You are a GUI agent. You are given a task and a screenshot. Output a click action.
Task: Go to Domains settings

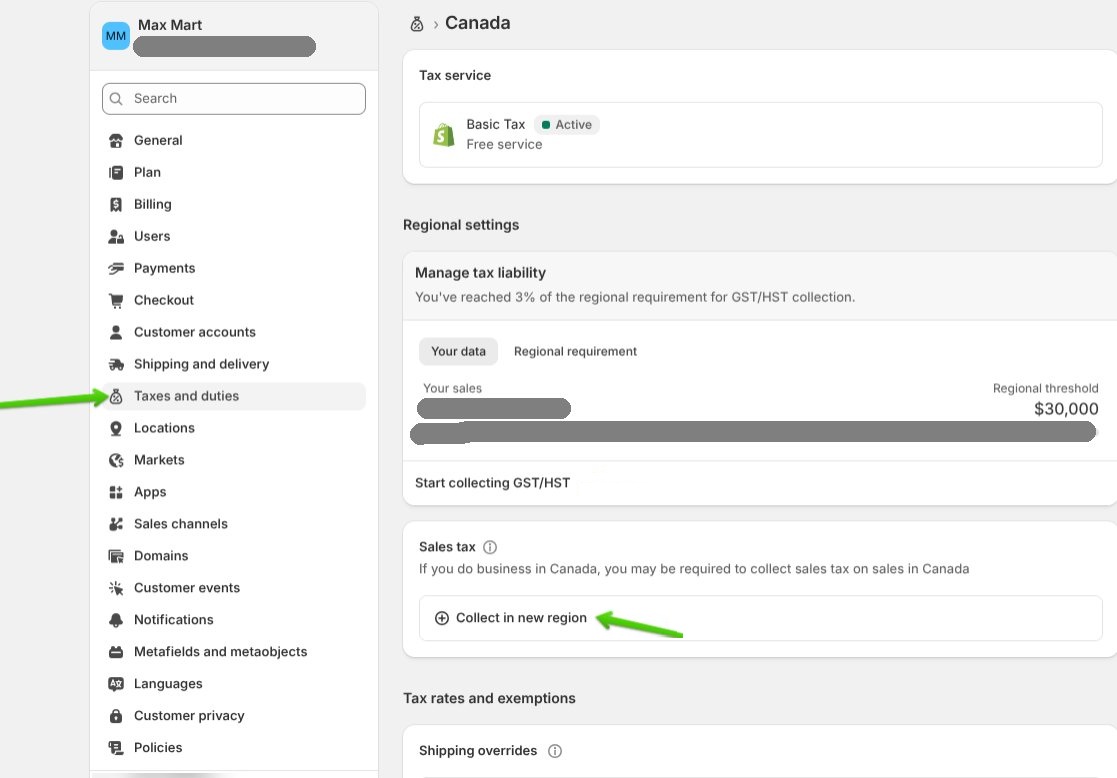161,557
